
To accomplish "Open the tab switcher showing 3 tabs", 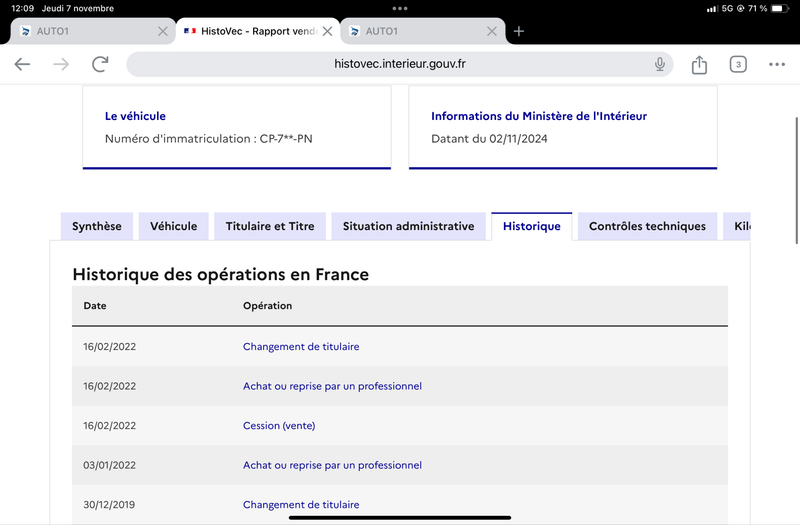I will (738, 64).
